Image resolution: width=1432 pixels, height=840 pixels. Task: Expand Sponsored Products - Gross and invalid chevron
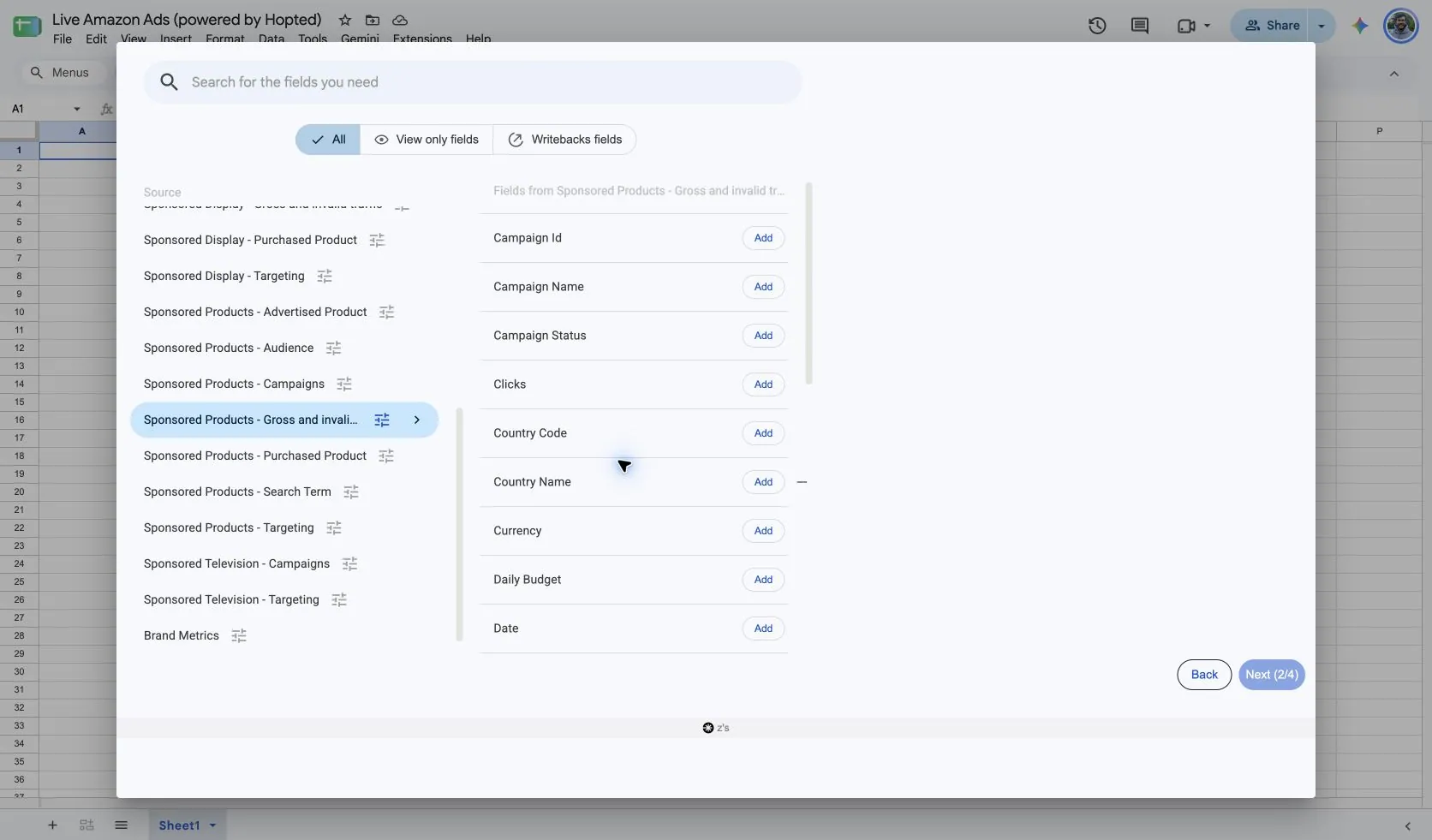click(417, 420)
